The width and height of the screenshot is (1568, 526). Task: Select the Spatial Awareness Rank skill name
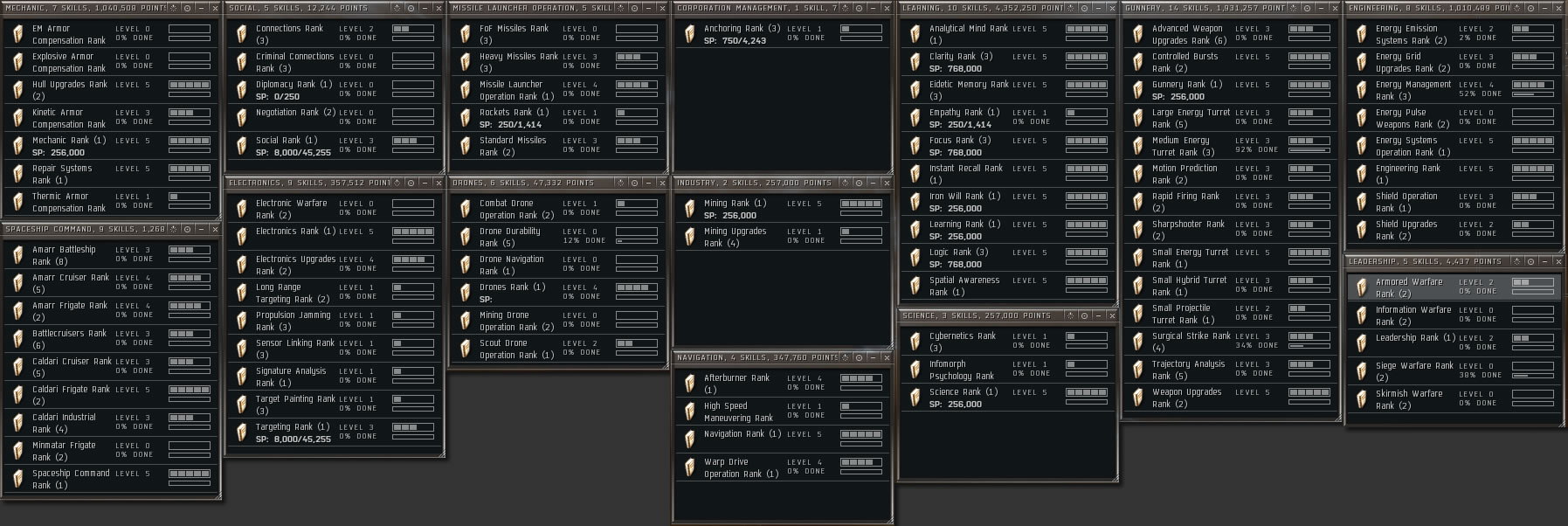[x=964, y=286]
